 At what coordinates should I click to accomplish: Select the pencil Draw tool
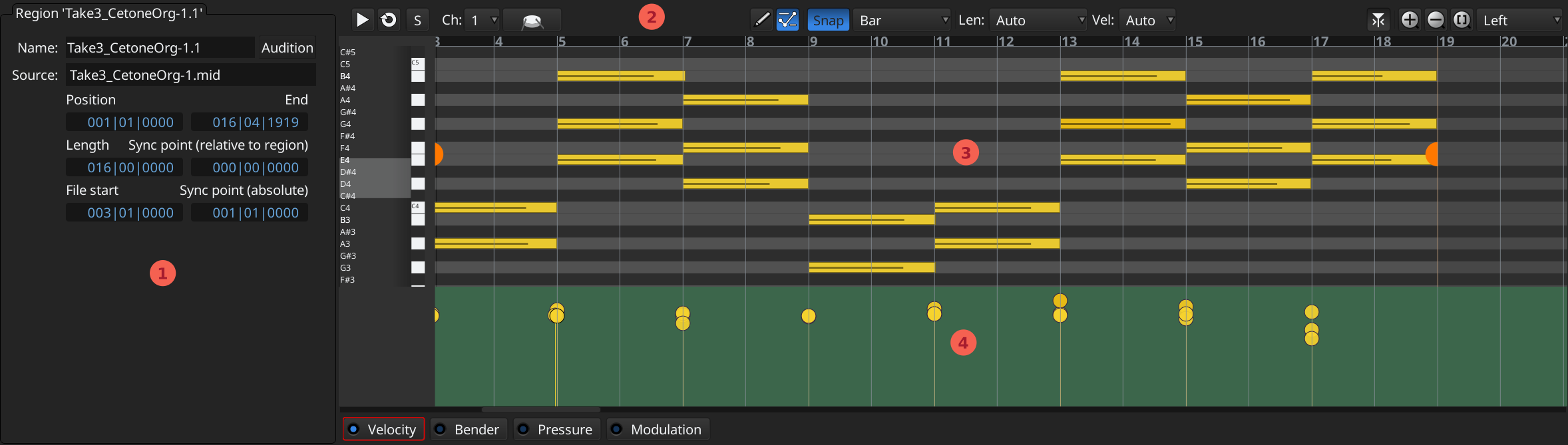[761, 20]
